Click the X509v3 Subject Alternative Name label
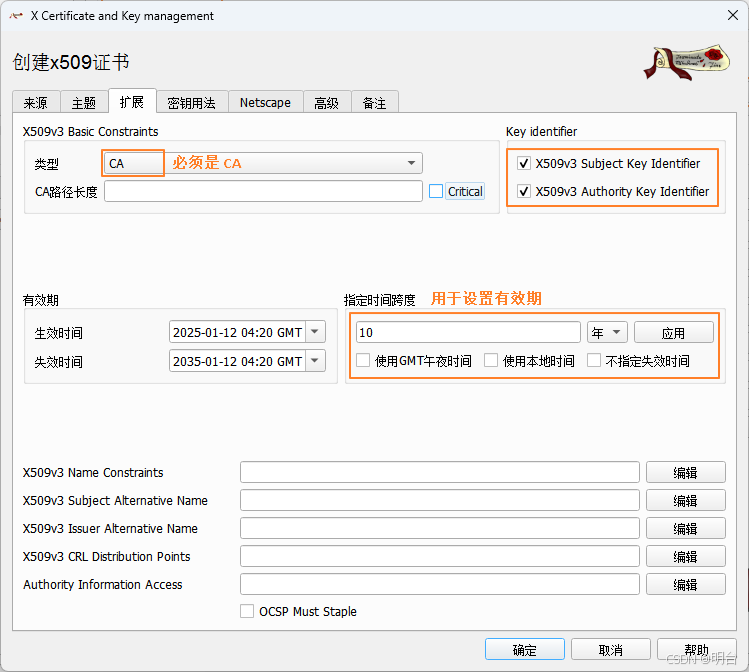Viewport: 749px width, 672px height. [x=115, y=501]
